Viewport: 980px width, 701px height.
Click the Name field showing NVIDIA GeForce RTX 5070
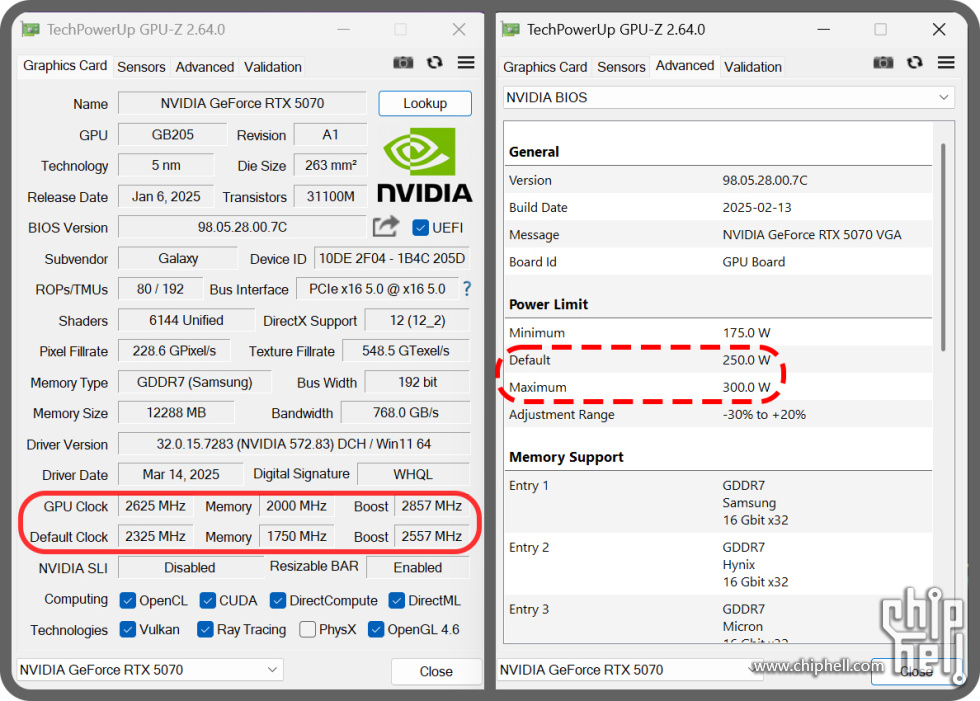(x=242, y=103)
